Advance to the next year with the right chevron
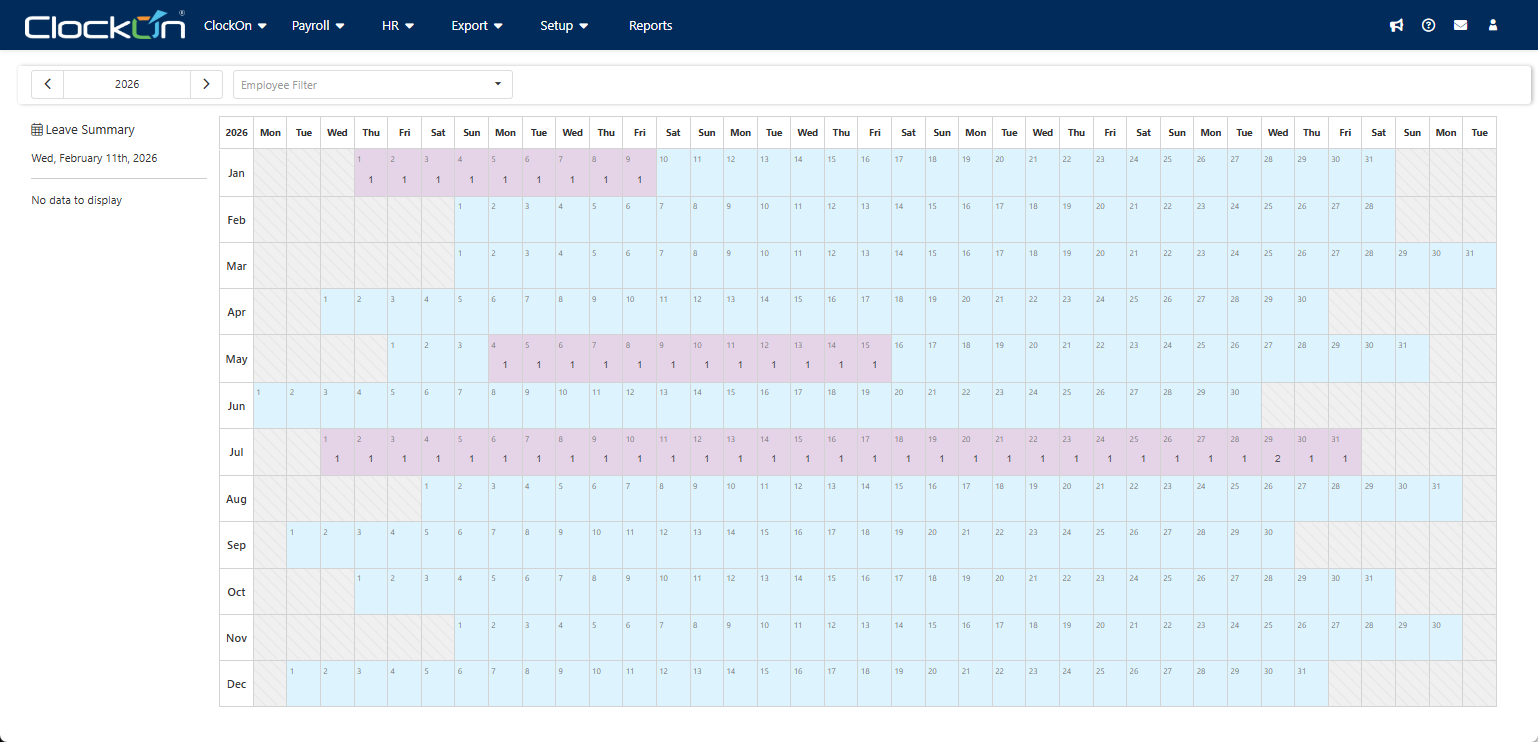 click(x=206, y=84)
